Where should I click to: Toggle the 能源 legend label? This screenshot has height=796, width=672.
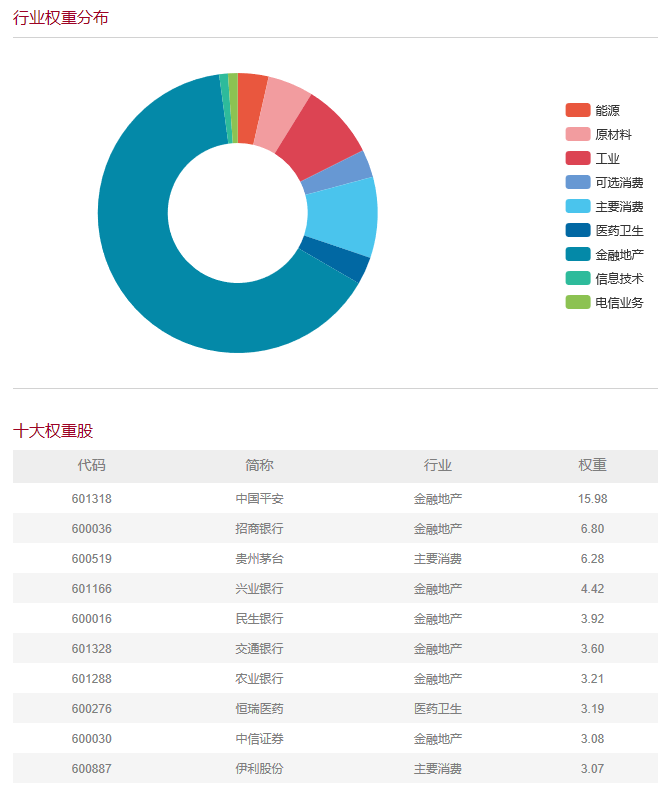(x=607, y=110)
